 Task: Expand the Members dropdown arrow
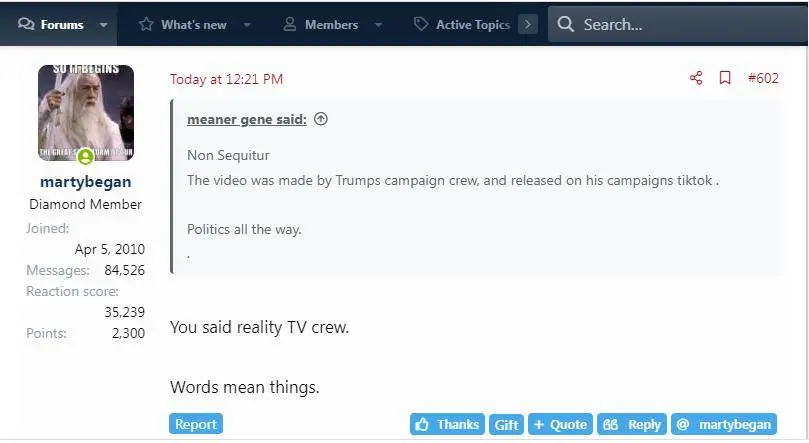pos(379,25)
